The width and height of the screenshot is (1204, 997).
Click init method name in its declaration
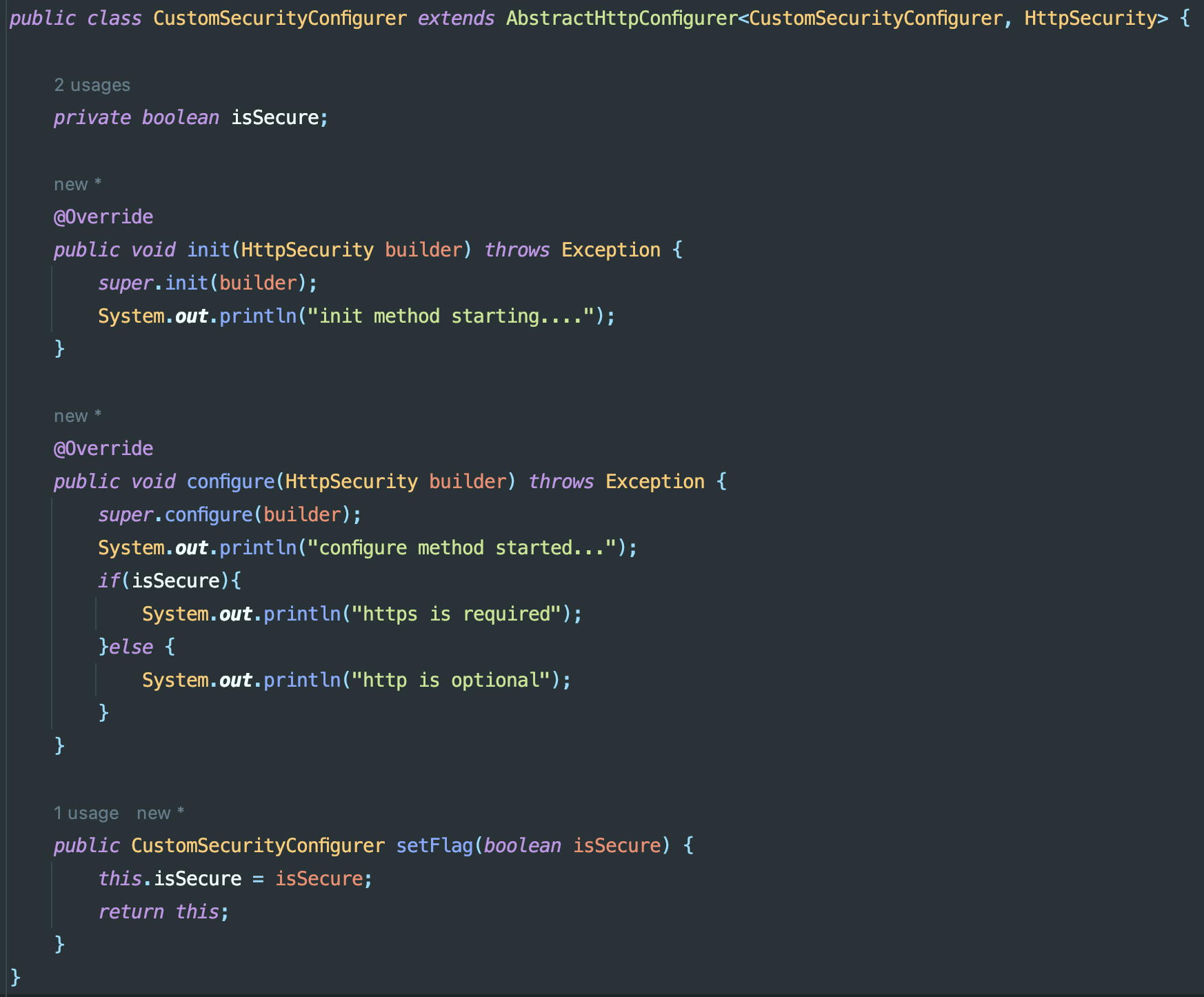208,250
